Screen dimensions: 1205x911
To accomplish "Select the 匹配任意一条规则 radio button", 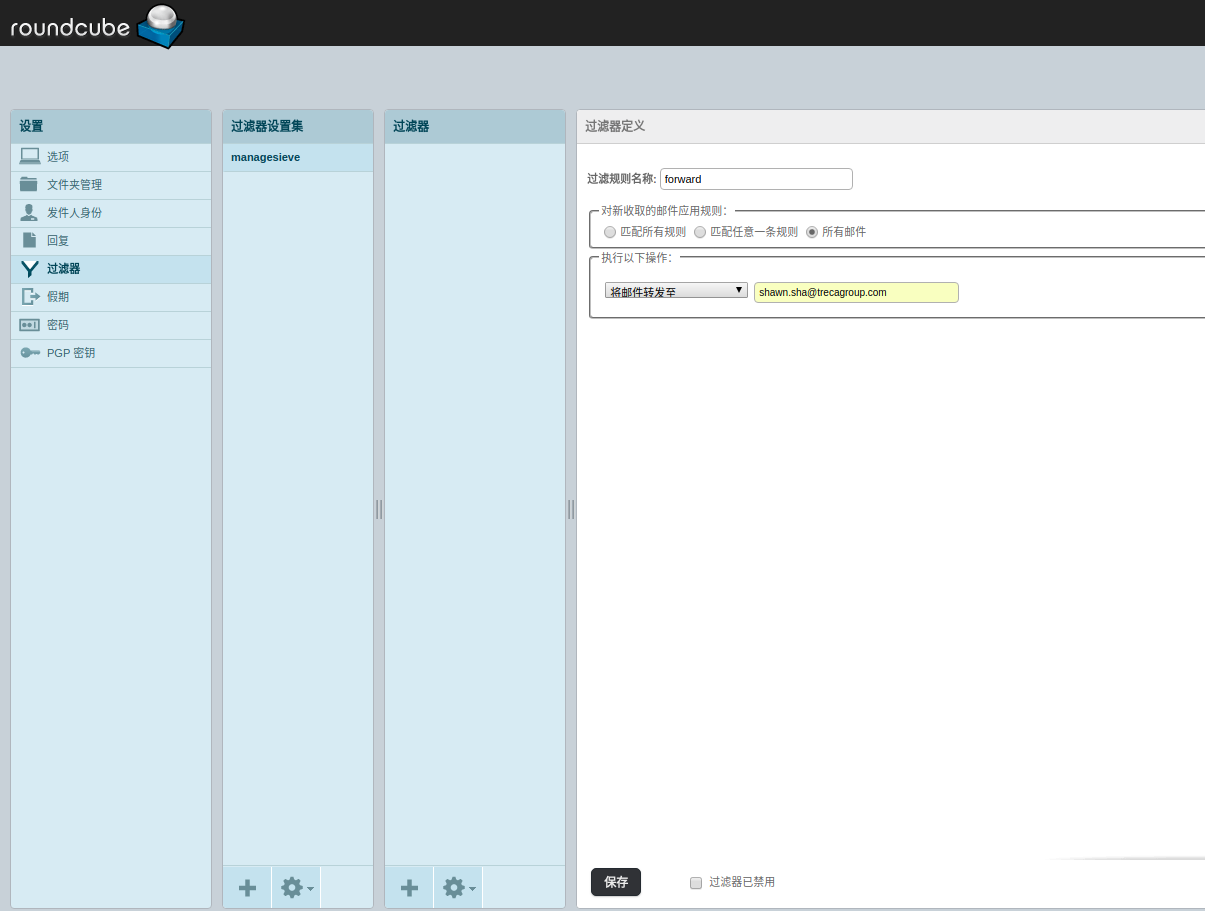I will point(700,231).
